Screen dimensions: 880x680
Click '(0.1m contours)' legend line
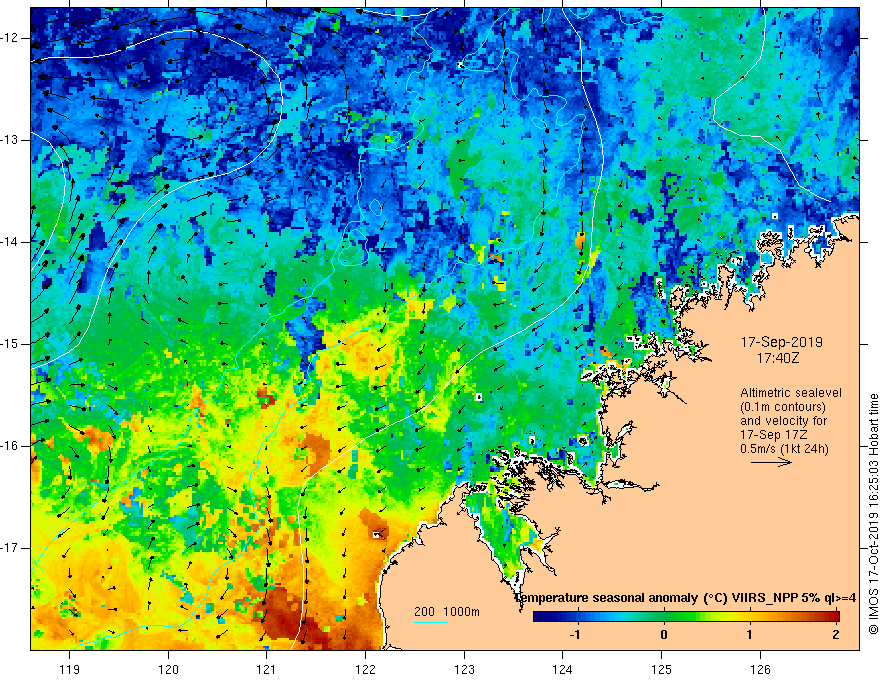point(783,407)
